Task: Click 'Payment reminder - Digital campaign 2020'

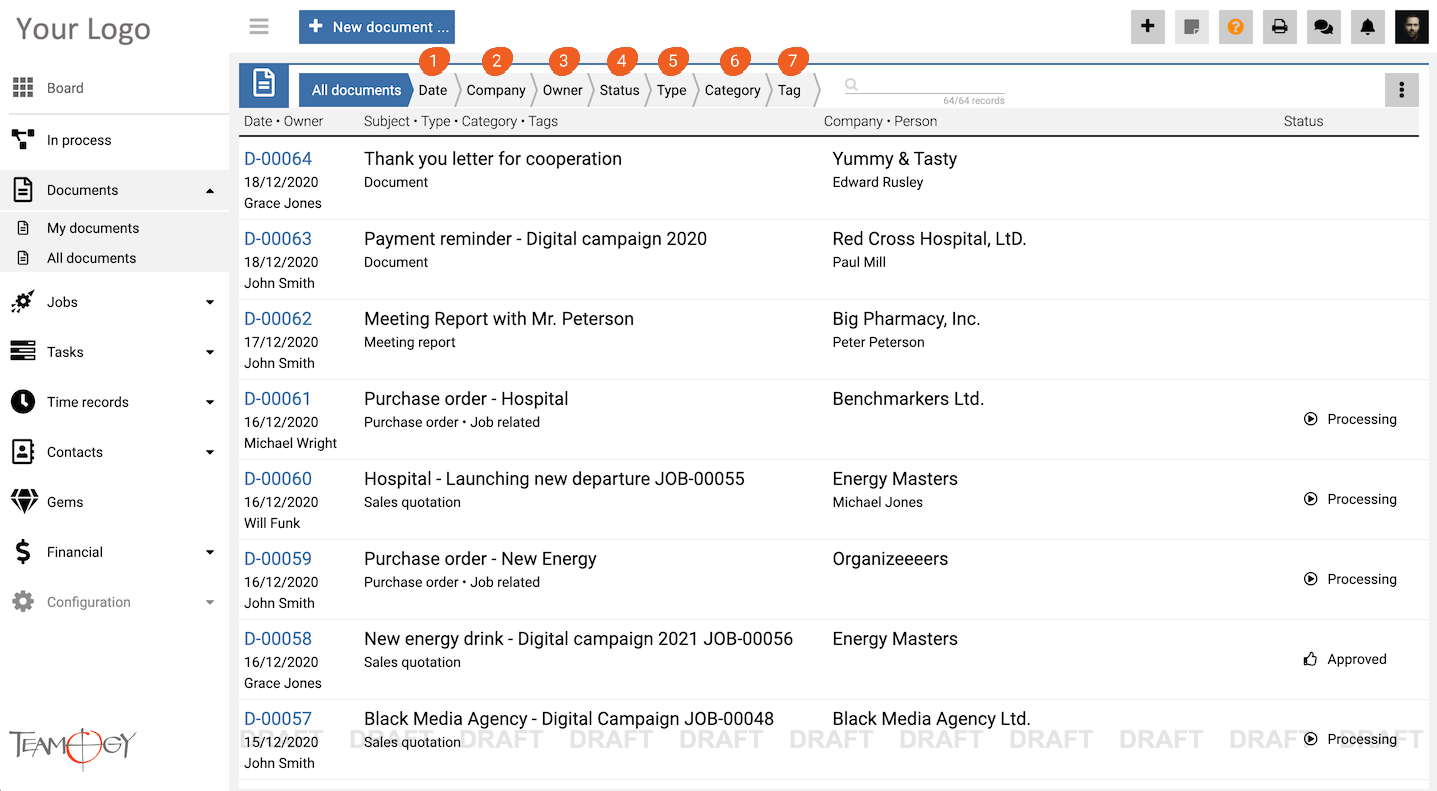Action: click(535, 239)
